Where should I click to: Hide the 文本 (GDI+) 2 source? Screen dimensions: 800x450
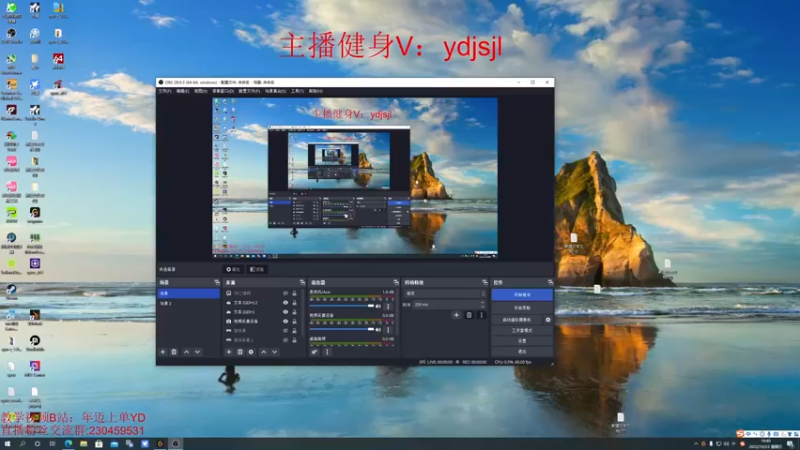[x=285, y=303]
